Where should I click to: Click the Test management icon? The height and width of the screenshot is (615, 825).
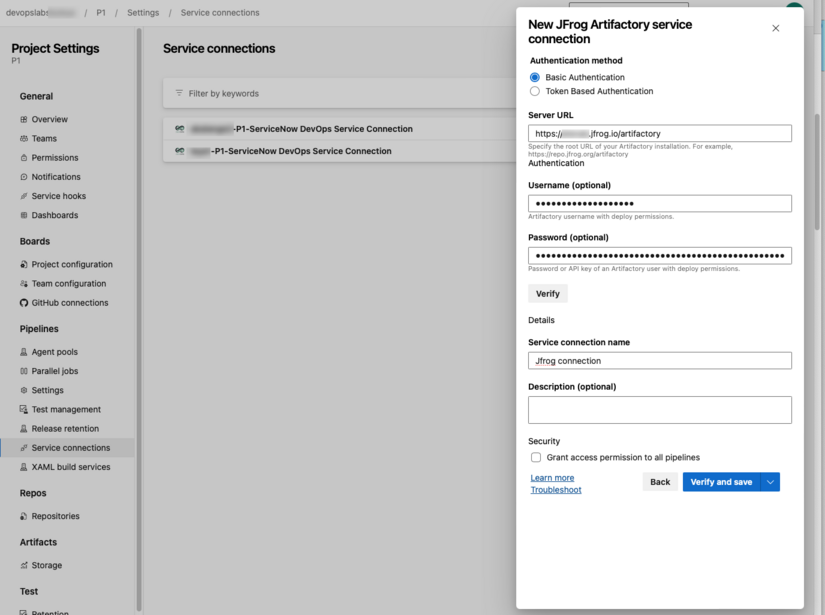(x=24, y=409)
